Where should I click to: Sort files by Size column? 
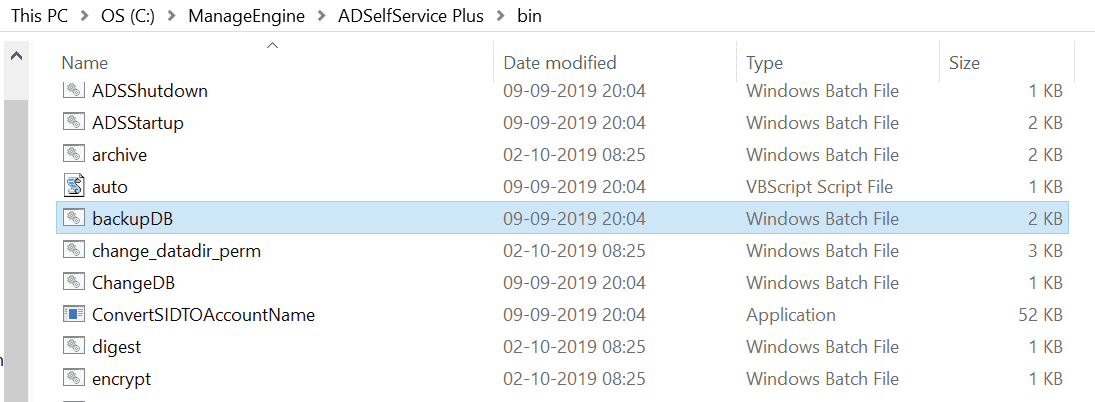click(964, 63)
